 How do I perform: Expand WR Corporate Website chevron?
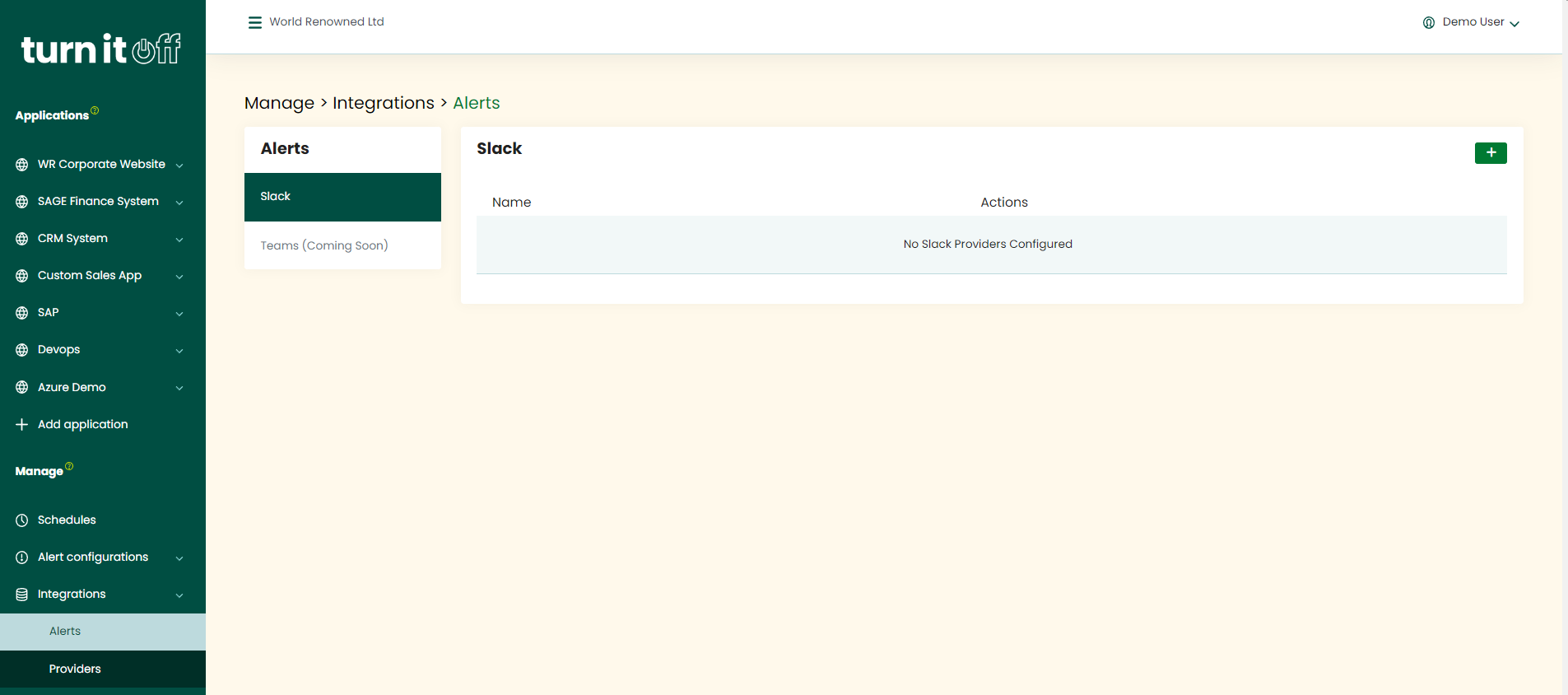tap(179, 166)
